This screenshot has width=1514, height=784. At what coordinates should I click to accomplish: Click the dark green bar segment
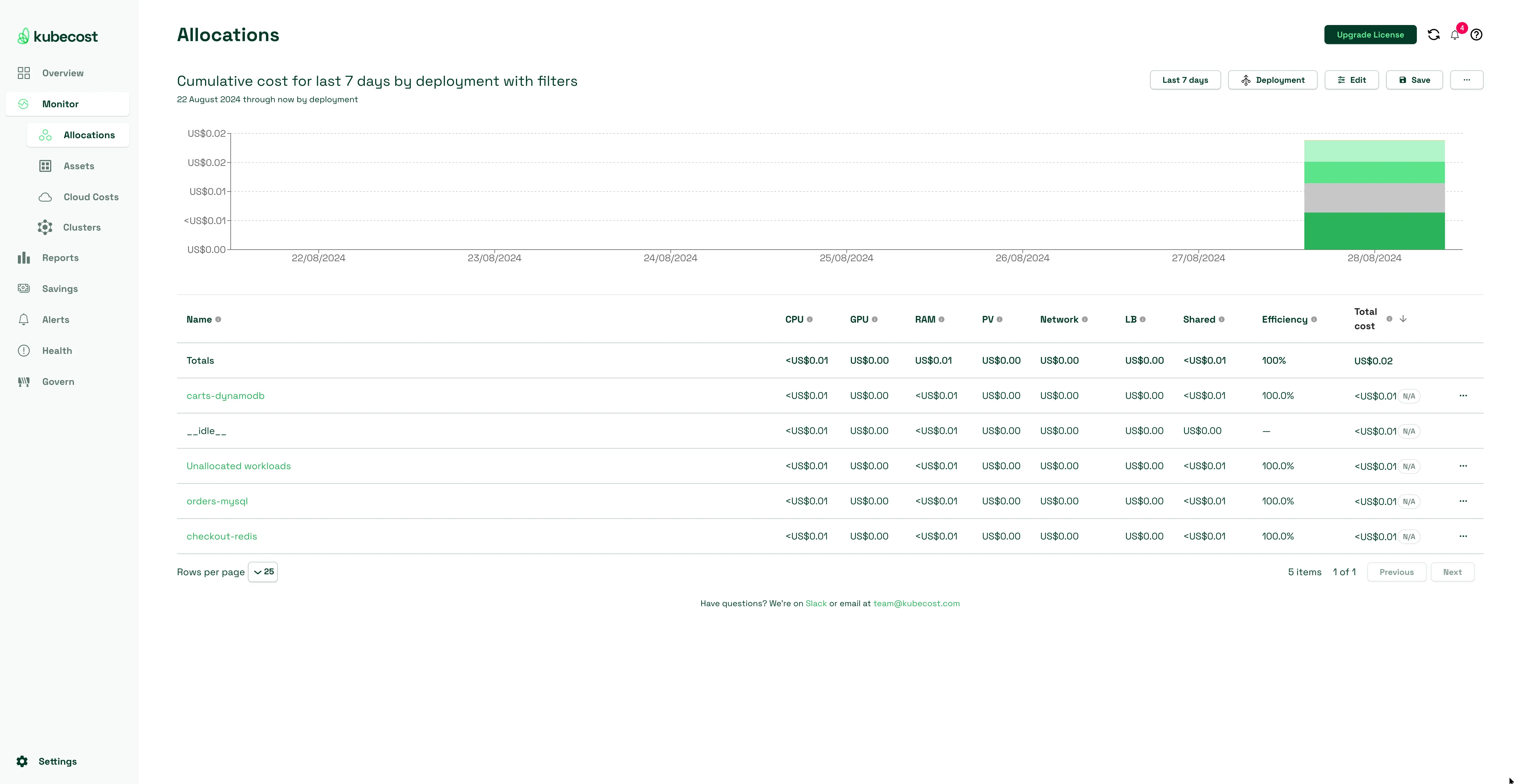[x=1374, y=231]
